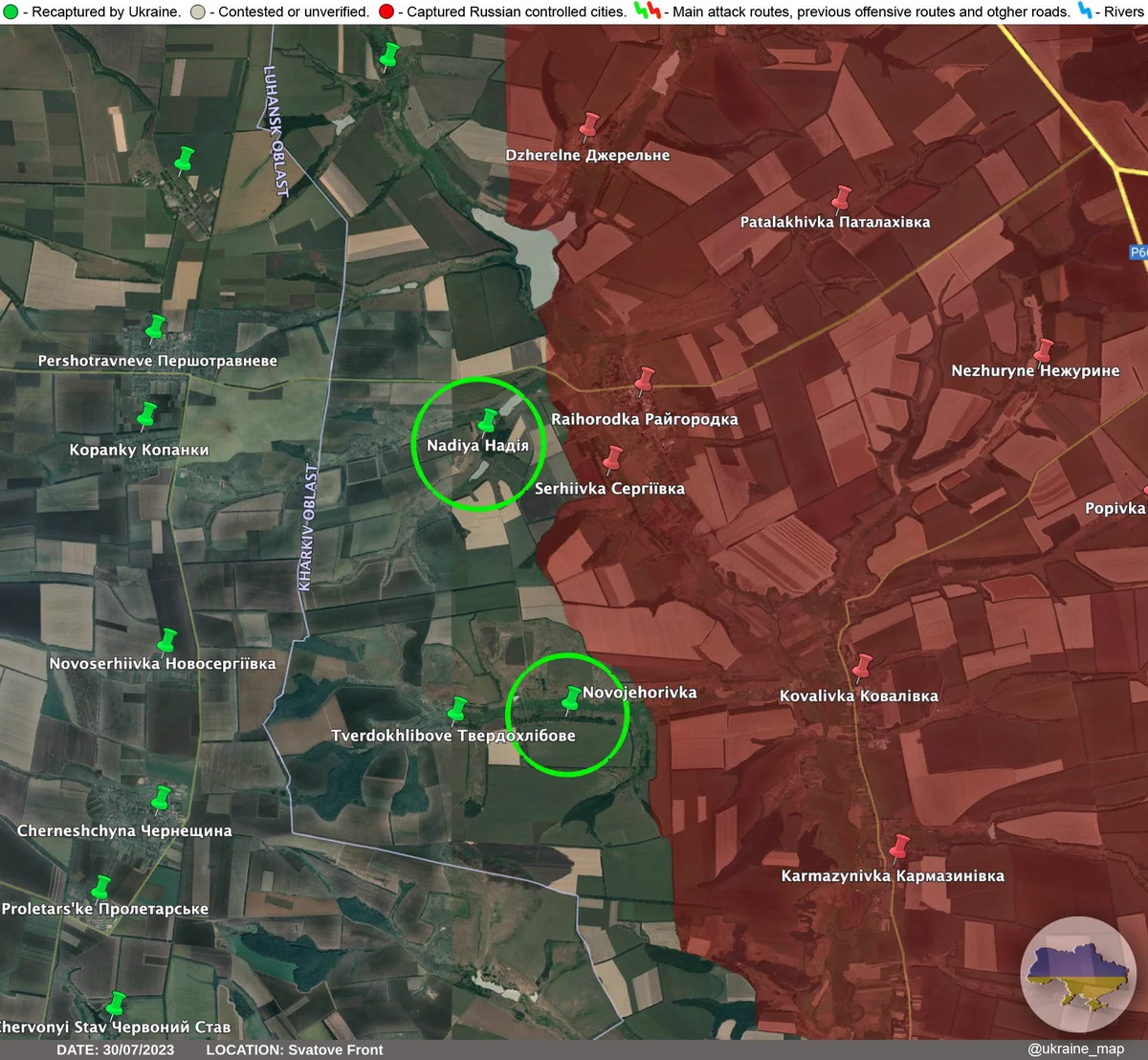1148x1060 pixels.
Task: Click the green pin above Tverdokhlibove
Action: click(458, 709)
